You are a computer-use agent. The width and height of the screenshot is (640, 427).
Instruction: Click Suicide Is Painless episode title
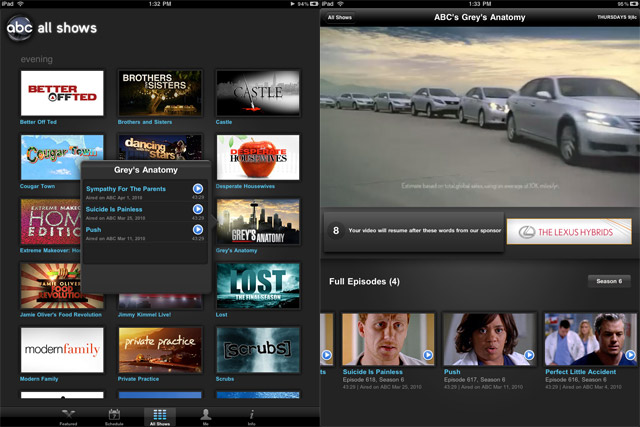coord(373,372)
